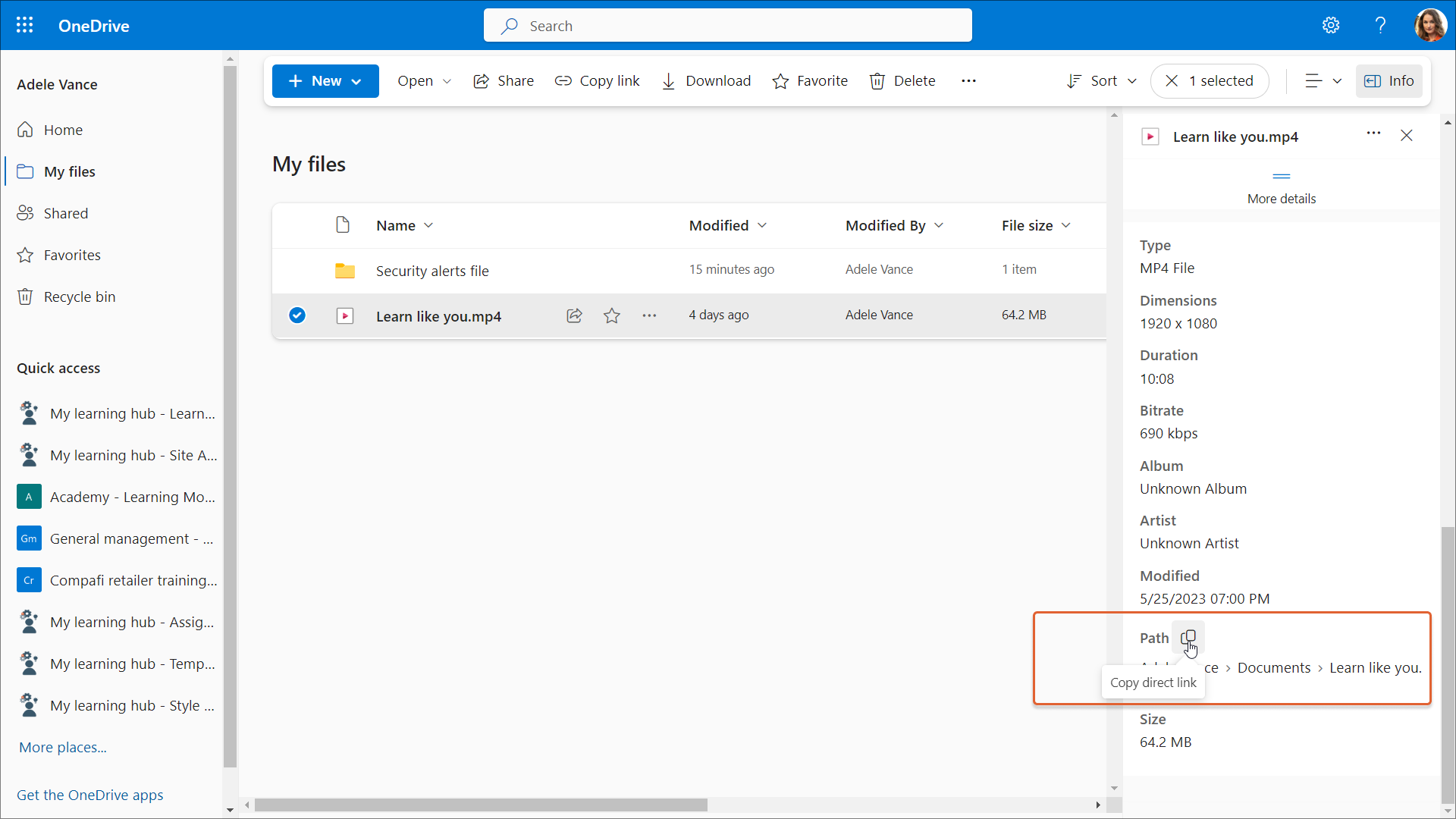Open row ellipsis for Learn like you.mp4
Viewport: 1456px width, 819px height.
(x=649, y=315)
